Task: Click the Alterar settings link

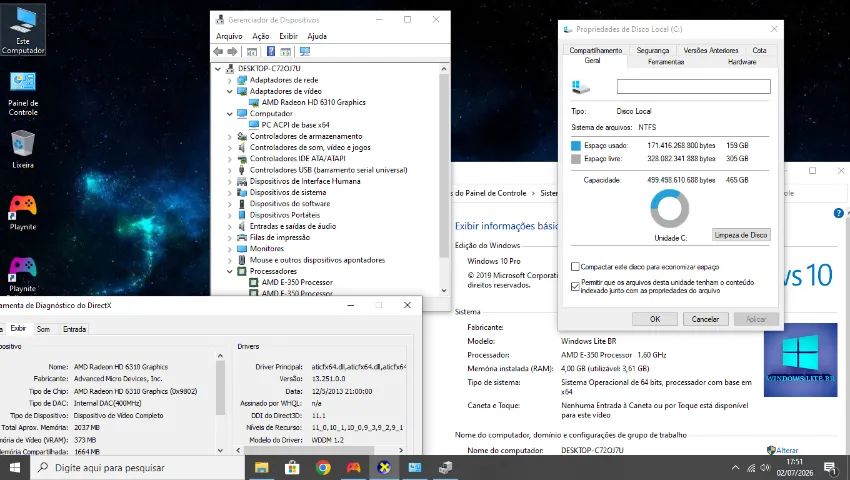Action: coord(783,450)
